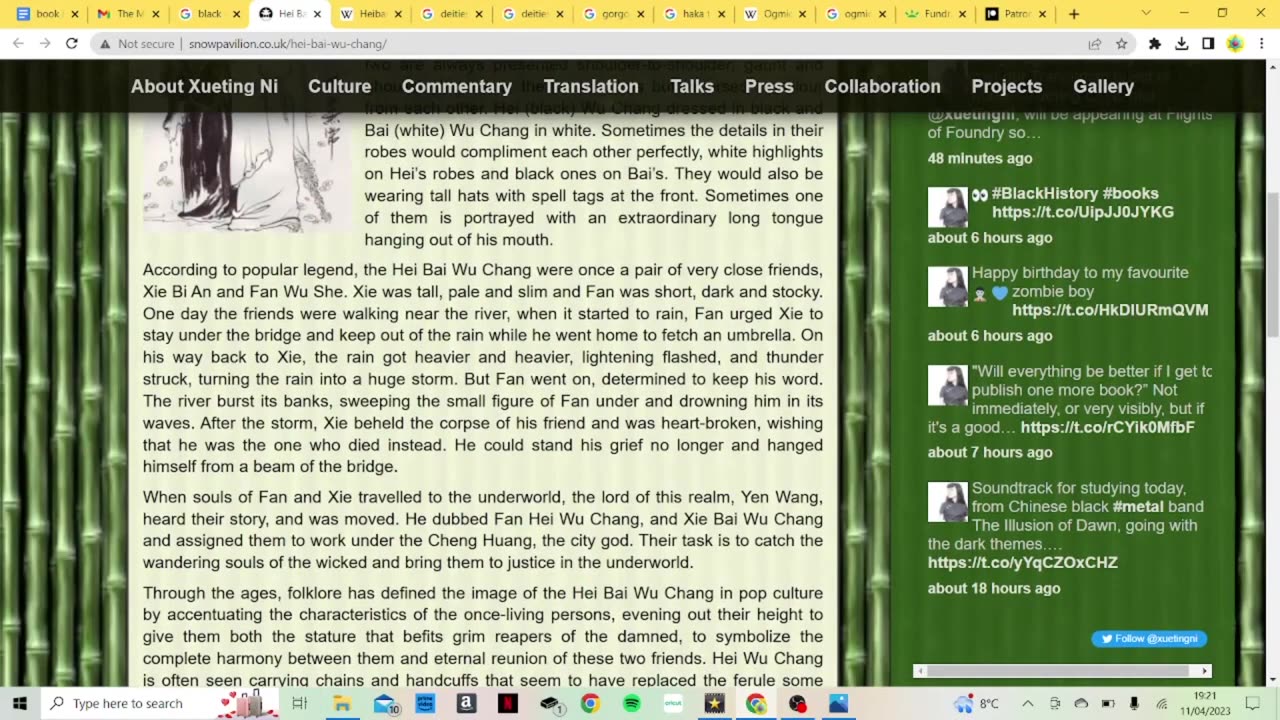Open the t.co/rCYik0MfbF tweet link
This screenshot has width=1280, height=720.
click(1107, 427)
